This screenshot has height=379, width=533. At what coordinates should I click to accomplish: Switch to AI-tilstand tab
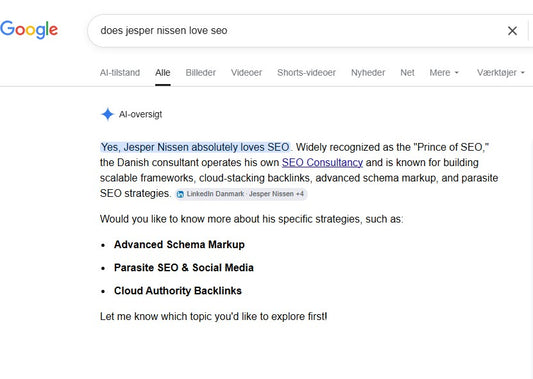[120, 73]
